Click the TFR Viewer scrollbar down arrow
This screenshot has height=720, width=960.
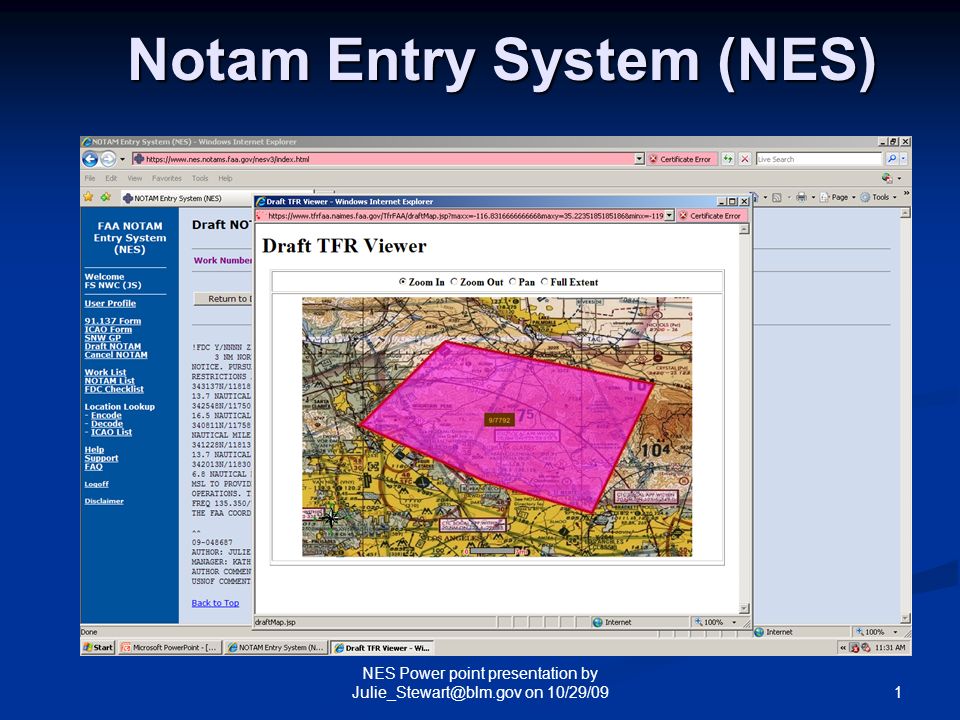pos(744,609)
